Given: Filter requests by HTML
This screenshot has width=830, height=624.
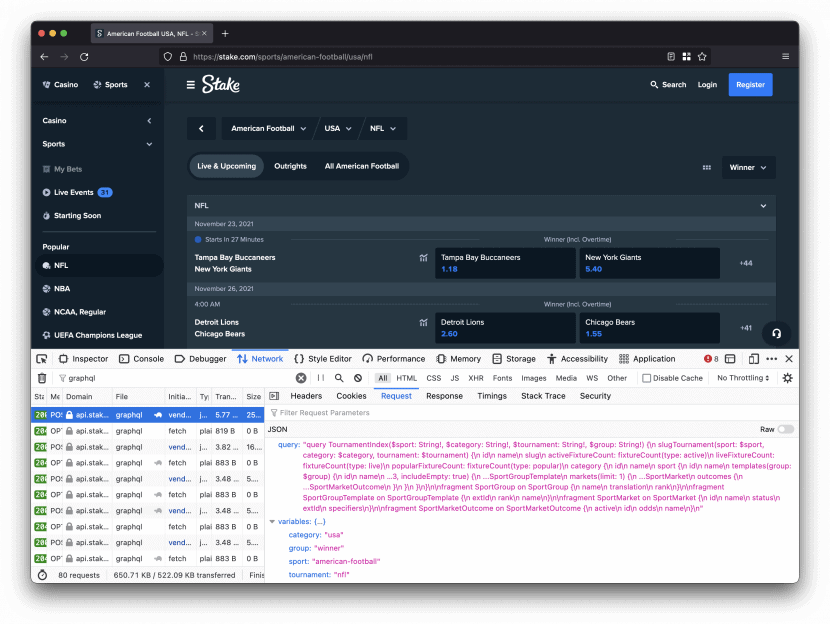Looking at the screenshot, I should click(x=407, y=378).
